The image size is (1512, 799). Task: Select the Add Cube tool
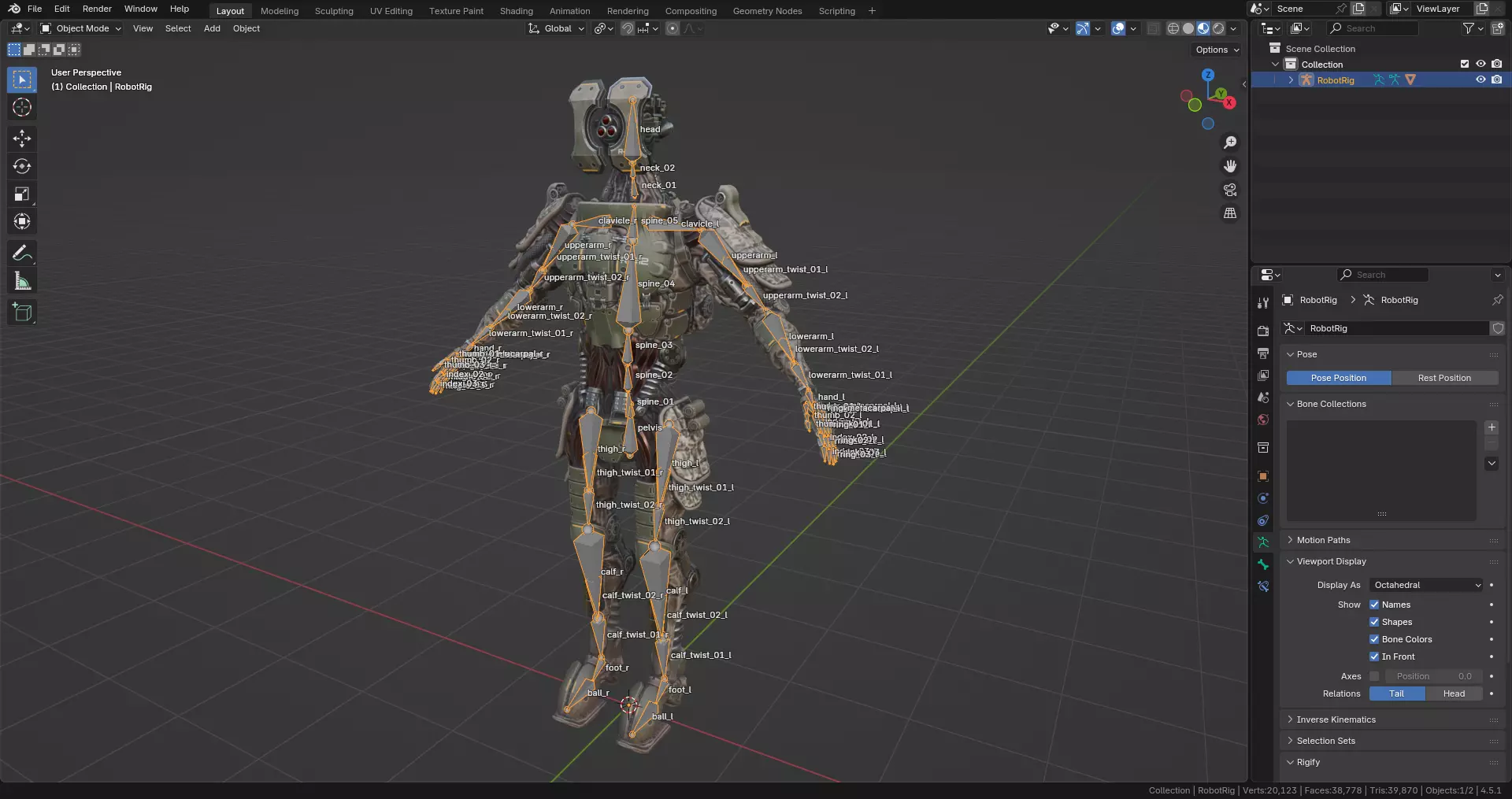(x=22, y=313)
